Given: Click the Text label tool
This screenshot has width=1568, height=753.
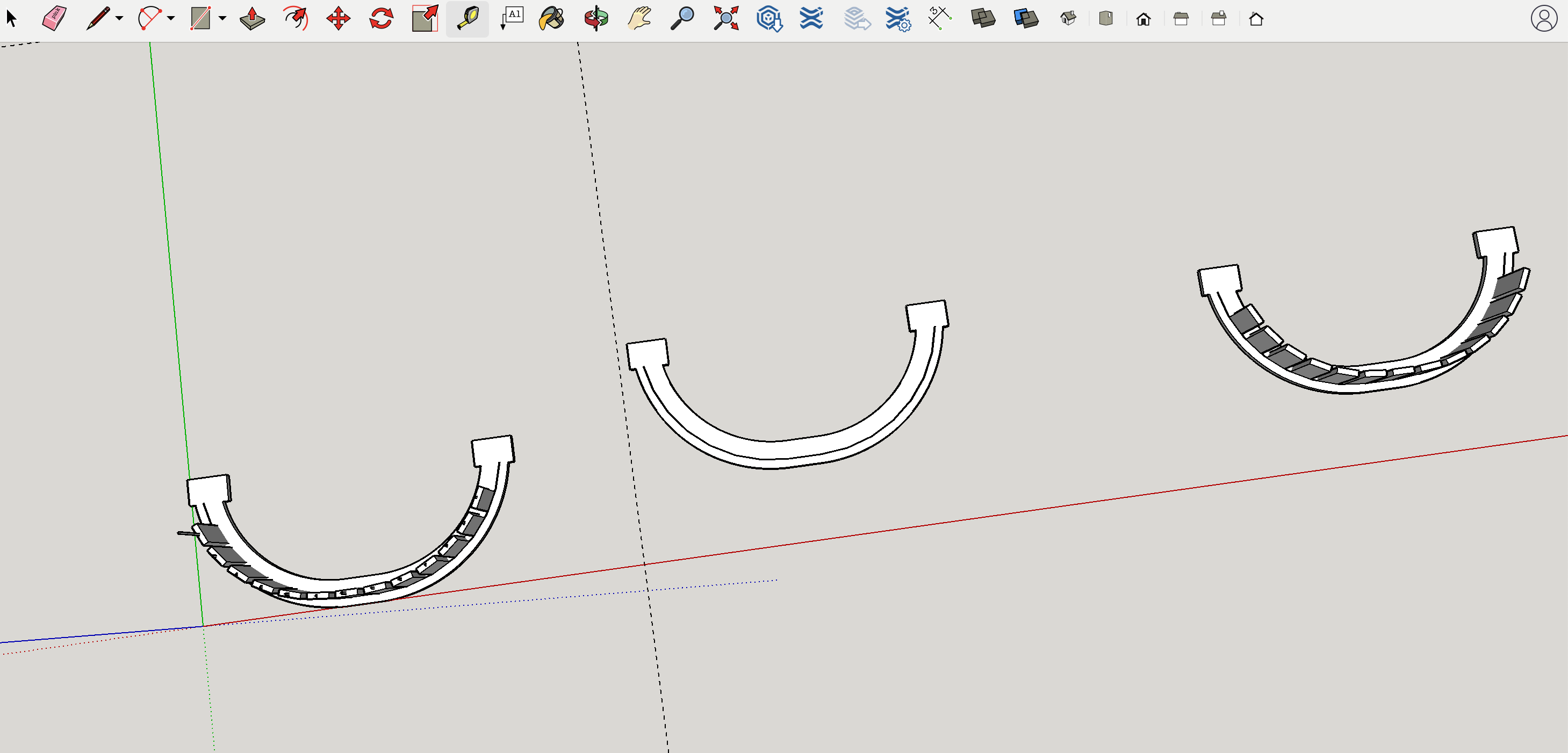Looking at the screenshot, I should click(512, 18).
